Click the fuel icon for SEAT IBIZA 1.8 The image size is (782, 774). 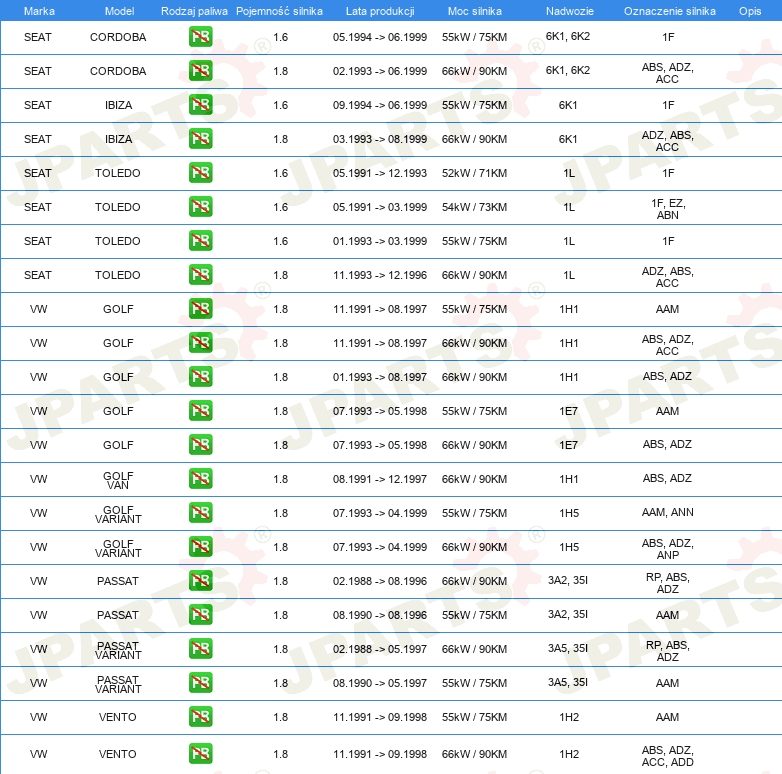click(200, 139)
